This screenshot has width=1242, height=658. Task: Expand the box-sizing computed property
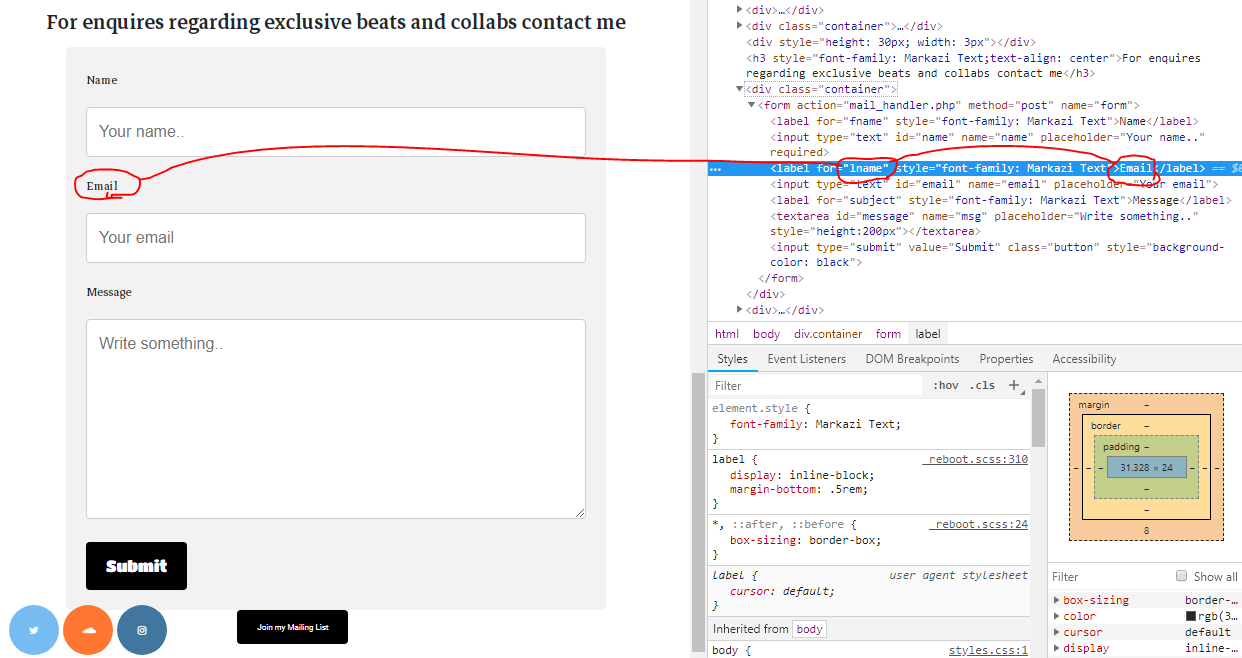[1058, 600]
